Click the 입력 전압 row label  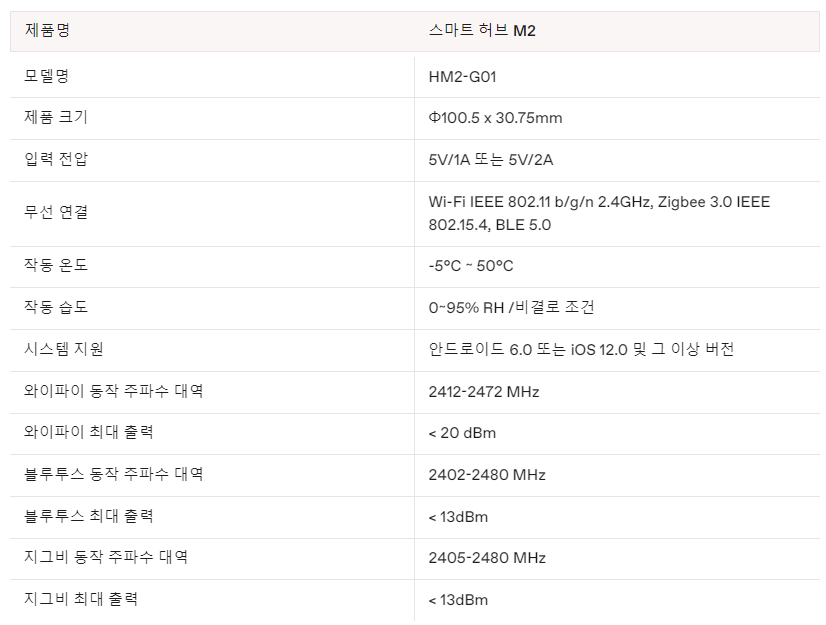click(56, 159)
